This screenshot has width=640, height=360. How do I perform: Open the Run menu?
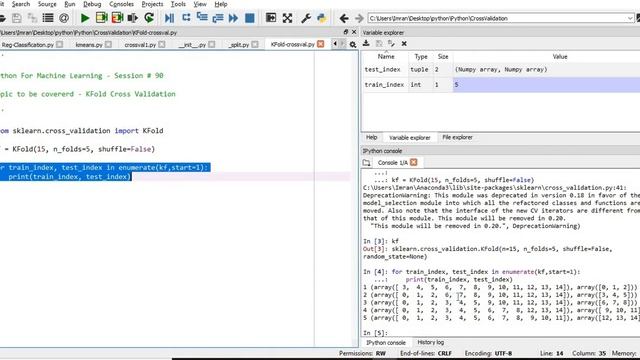tap(70, 4)
